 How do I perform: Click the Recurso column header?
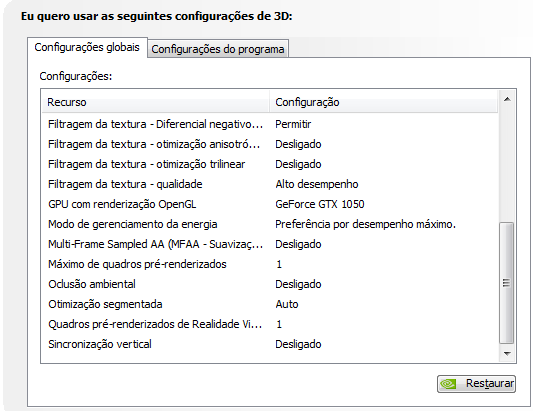[x=156, y=102]
